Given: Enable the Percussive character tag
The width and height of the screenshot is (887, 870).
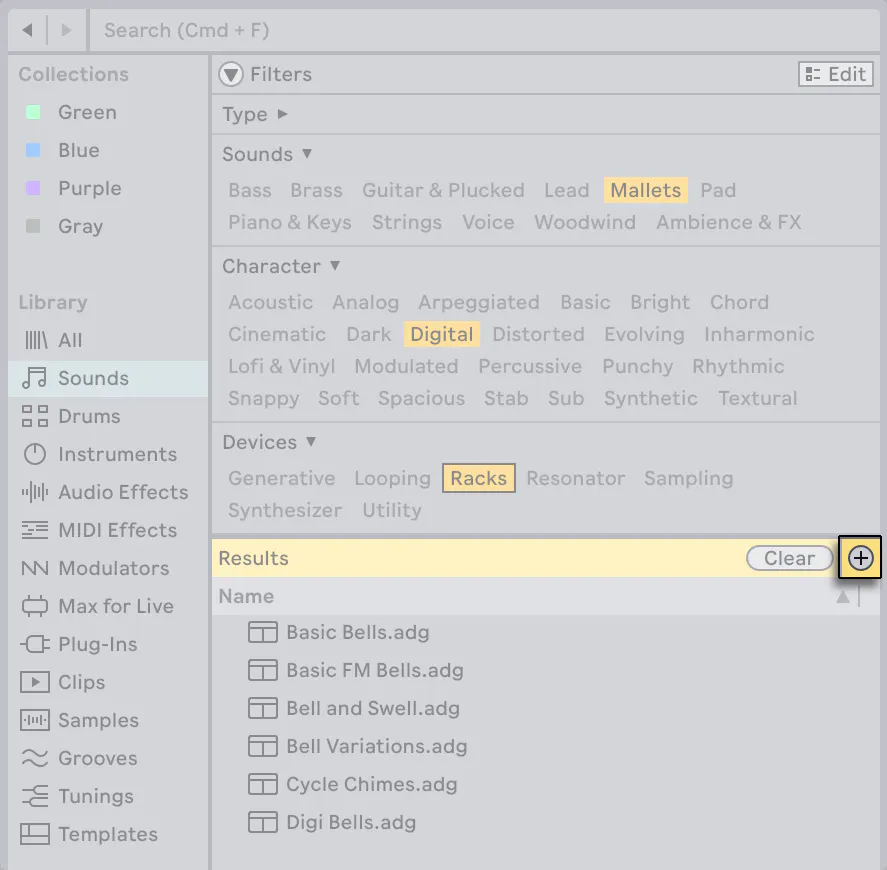Looking at the screenshot, I should (530, 366).
